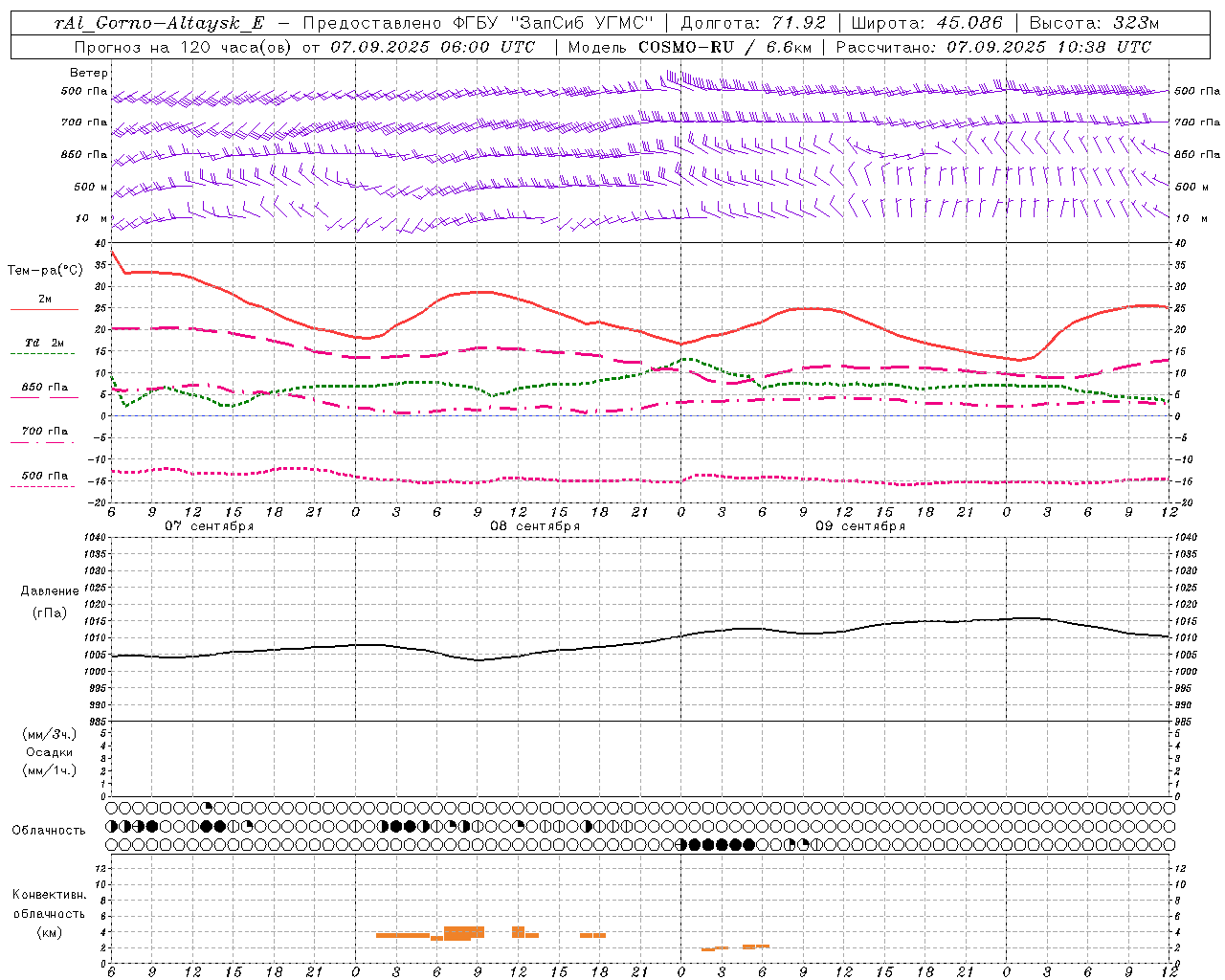1225x980 pixels.
Task: Click the "(км)" convective height unit
Action: point(49,932)
